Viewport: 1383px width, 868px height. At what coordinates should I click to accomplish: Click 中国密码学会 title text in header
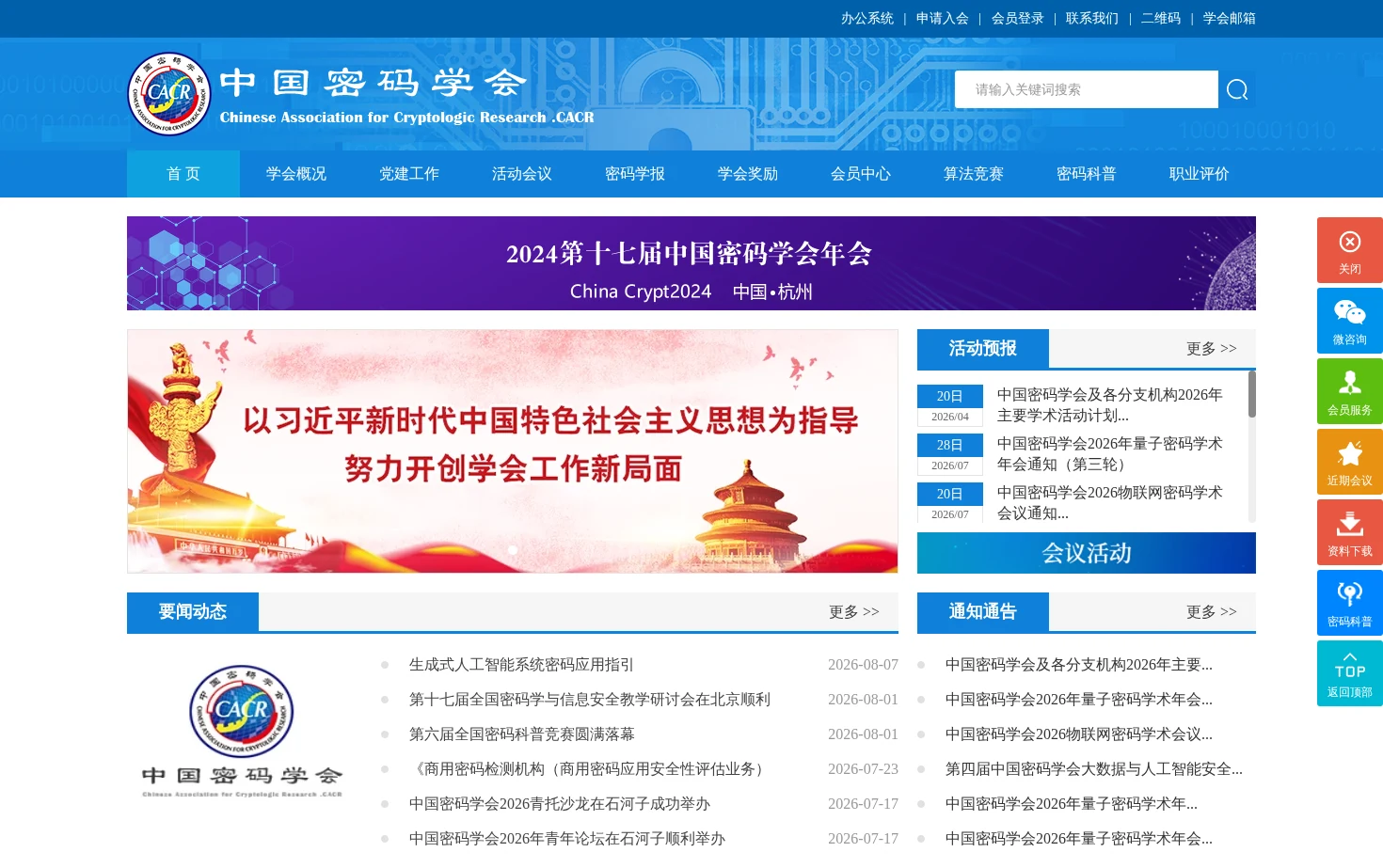pos(373,83)
